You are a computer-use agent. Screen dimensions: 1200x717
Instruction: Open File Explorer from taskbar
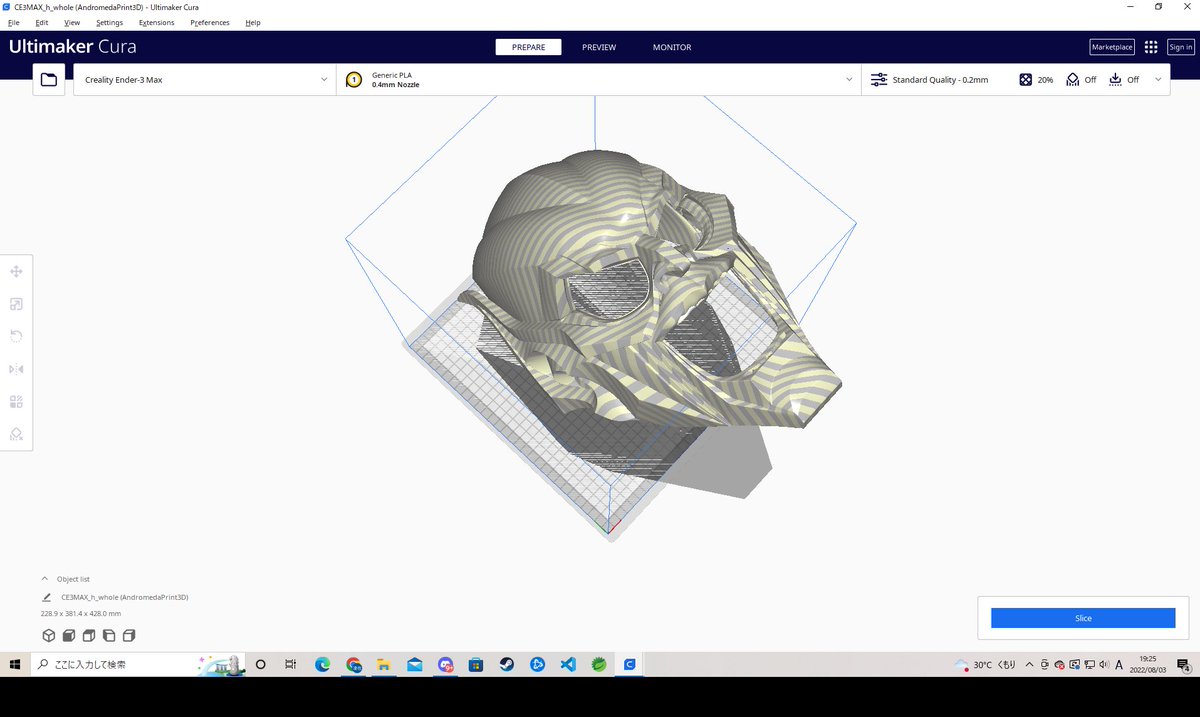[383, 664]
